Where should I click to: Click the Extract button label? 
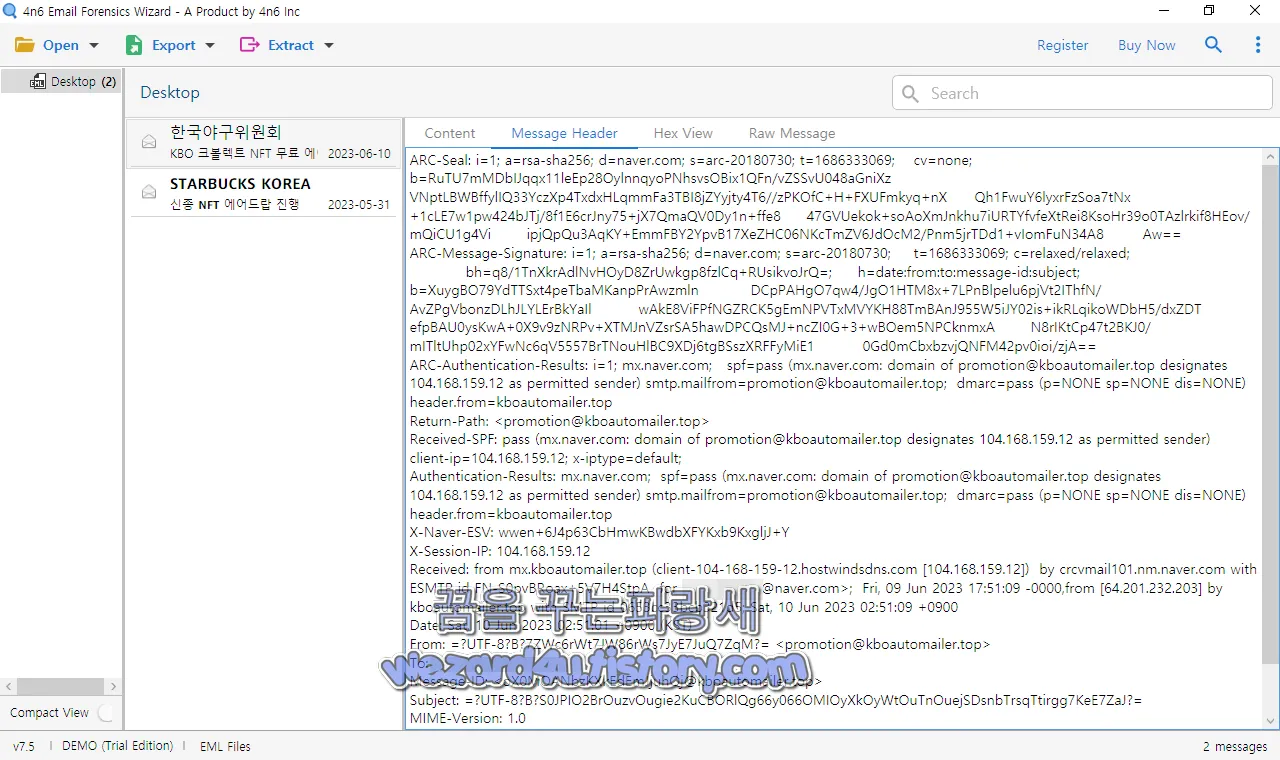pos(291,45)
